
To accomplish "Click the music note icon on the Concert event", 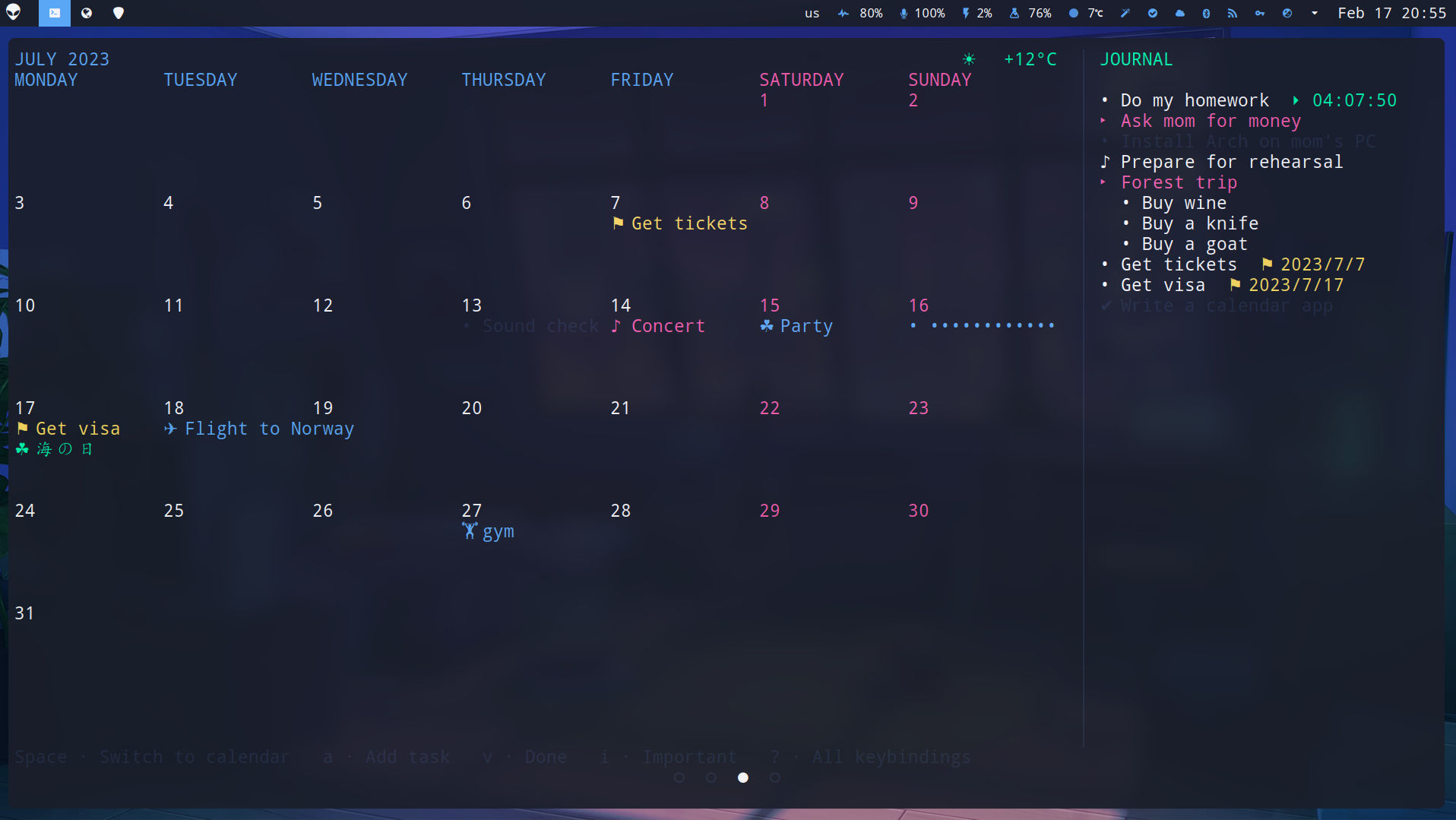I will pyautogui.click(x=616, y=325).
